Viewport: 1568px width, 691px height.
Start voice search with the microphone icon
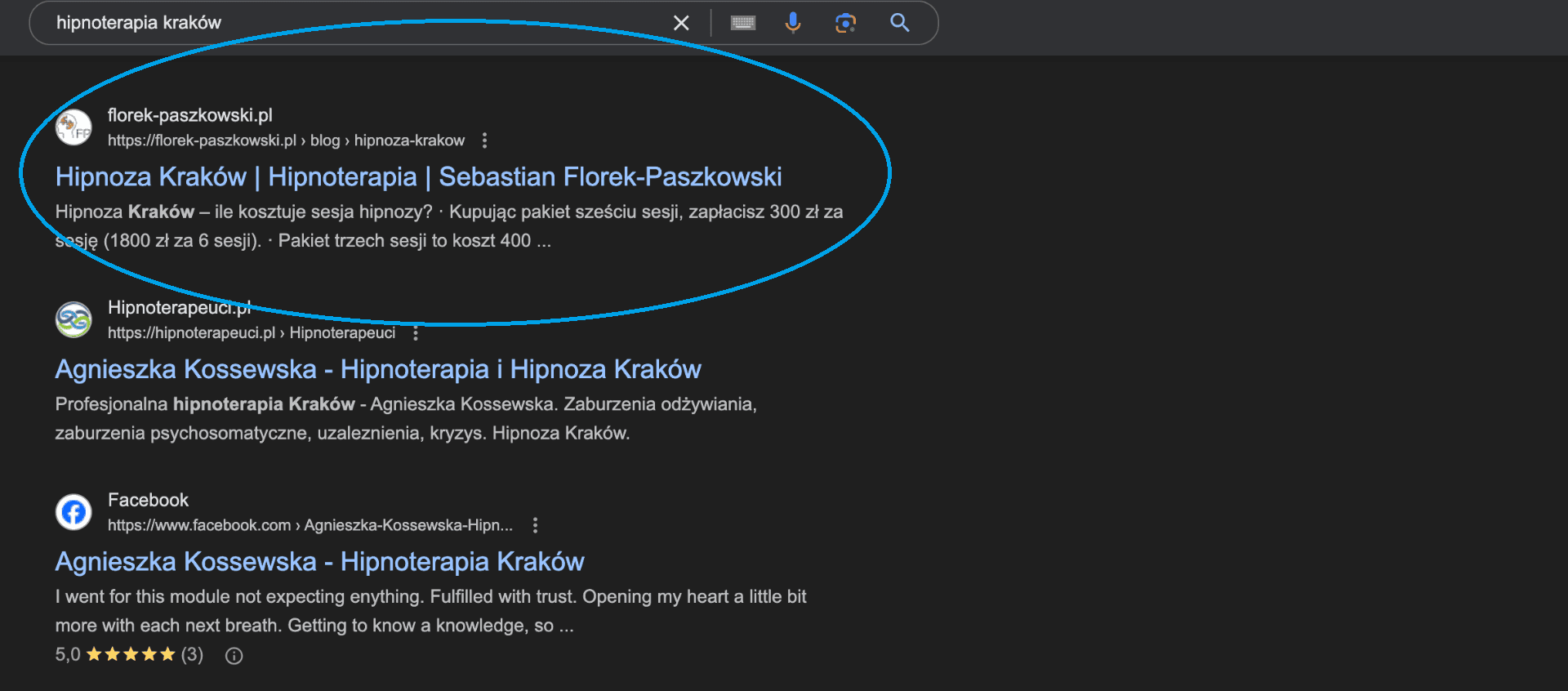click(x=792, y=23)
